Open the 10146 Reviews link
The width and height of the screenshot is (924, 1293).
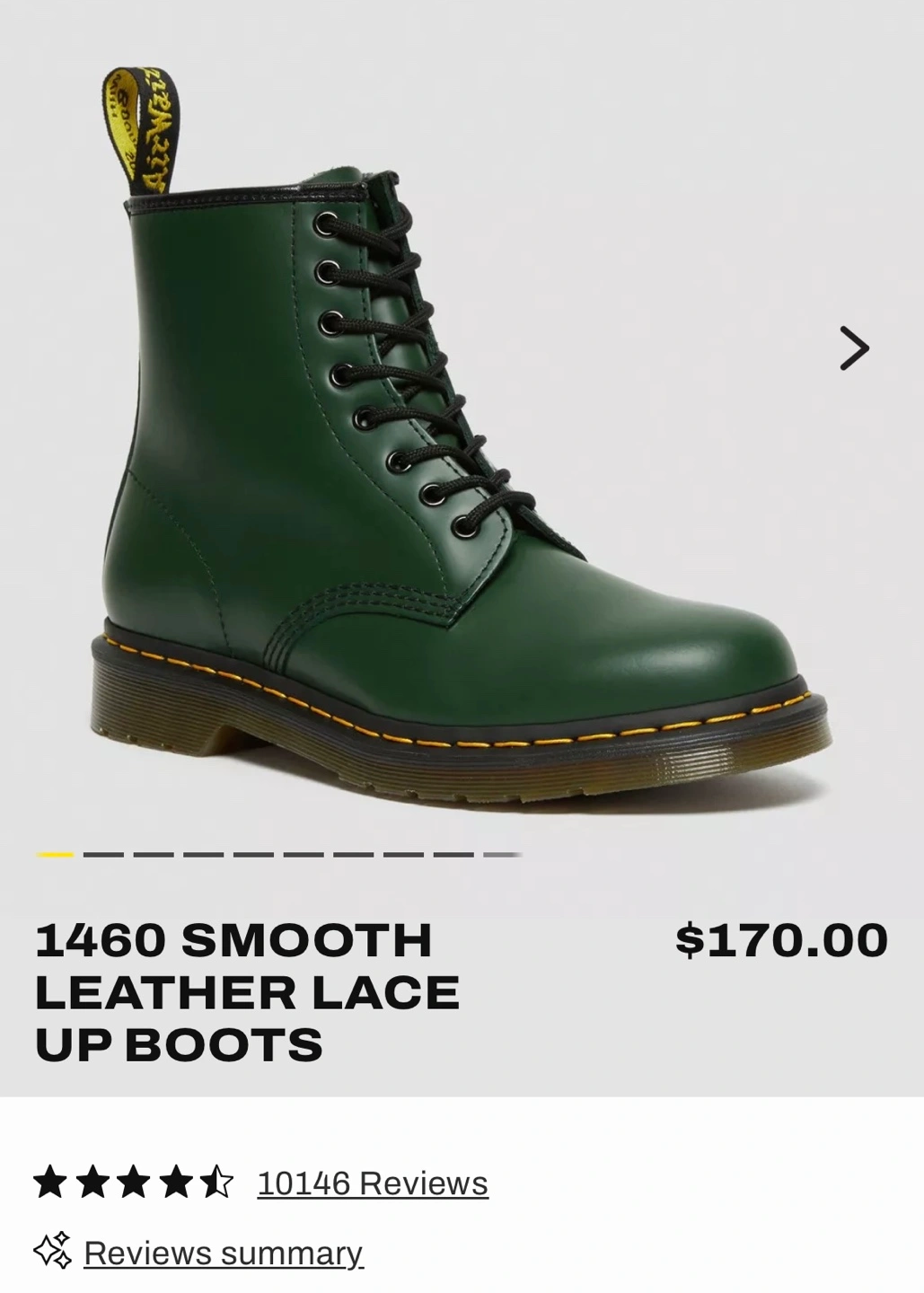[x=373, y=1183]
